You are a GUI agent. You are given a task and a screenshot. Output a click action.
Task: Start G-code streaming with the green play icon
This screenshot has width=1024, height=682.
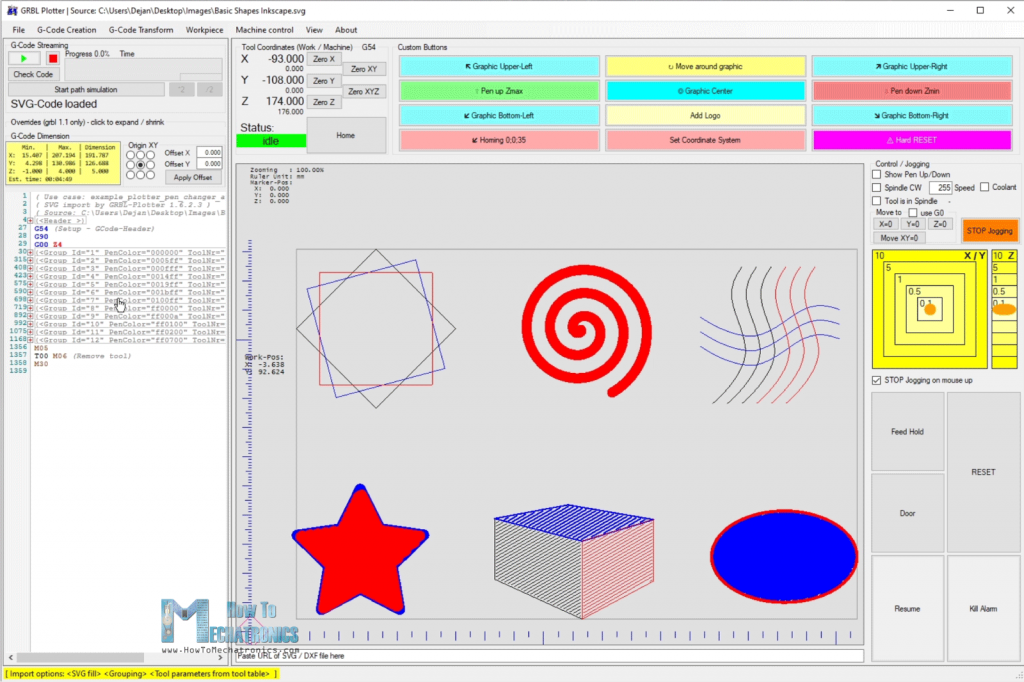click(24, 58)
